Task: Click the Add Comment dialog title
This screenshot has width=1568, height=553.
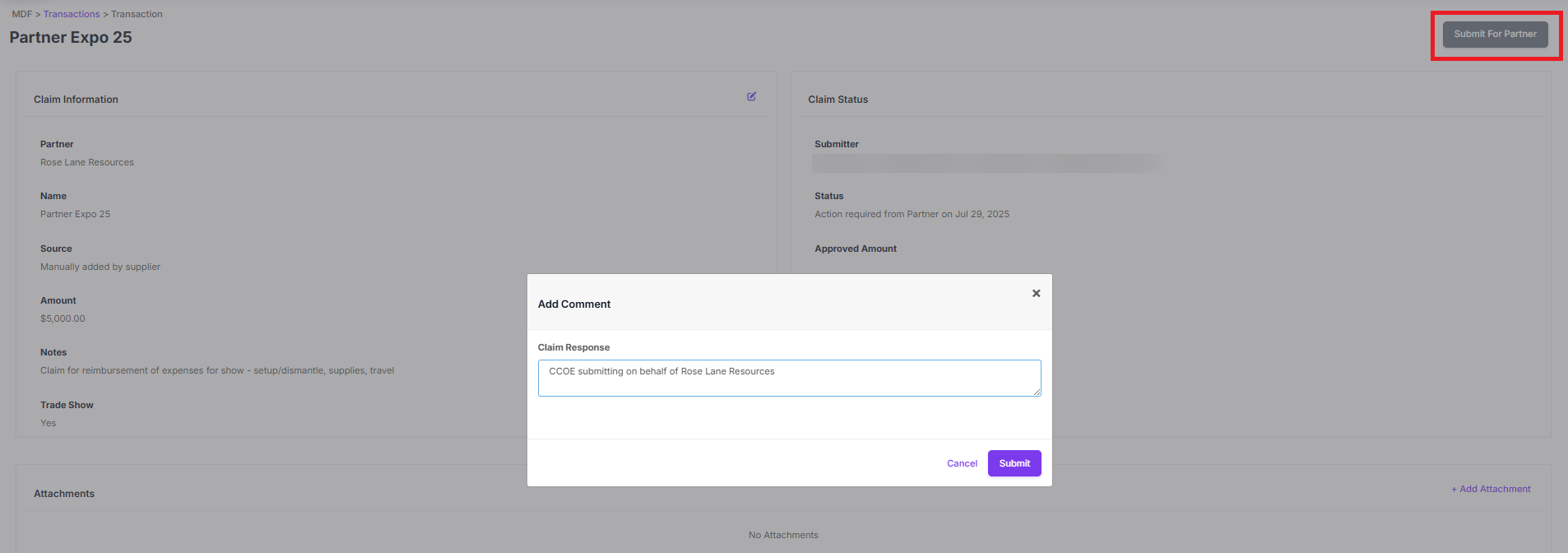Action: point(574,304)
